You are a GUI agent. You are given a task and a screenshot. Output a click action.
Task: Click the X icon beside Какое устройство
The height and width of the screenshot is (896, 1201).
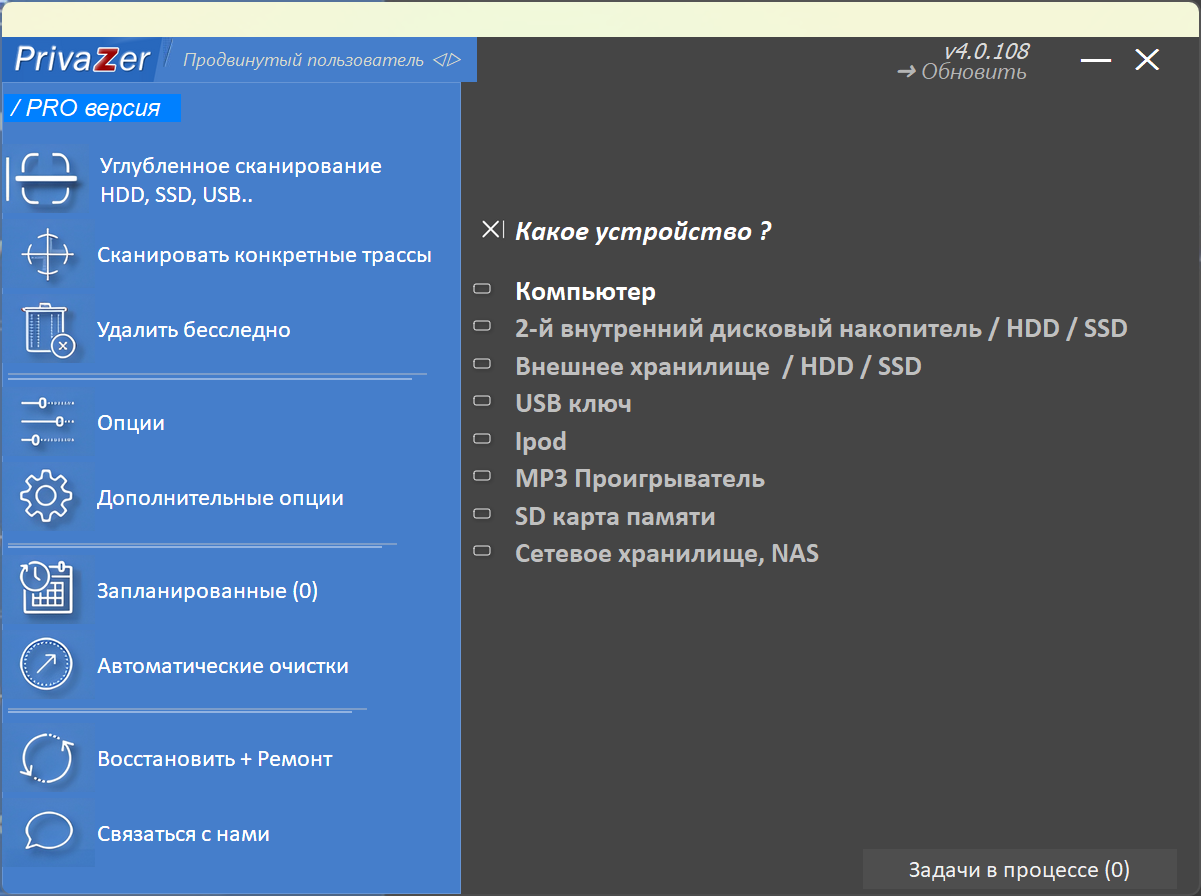(x=491, y=230)
